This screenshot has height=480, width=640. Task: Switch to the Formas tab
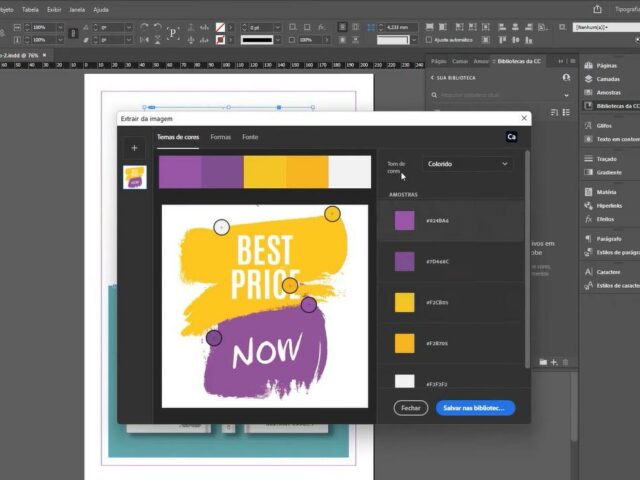click(x=220, y=137)
